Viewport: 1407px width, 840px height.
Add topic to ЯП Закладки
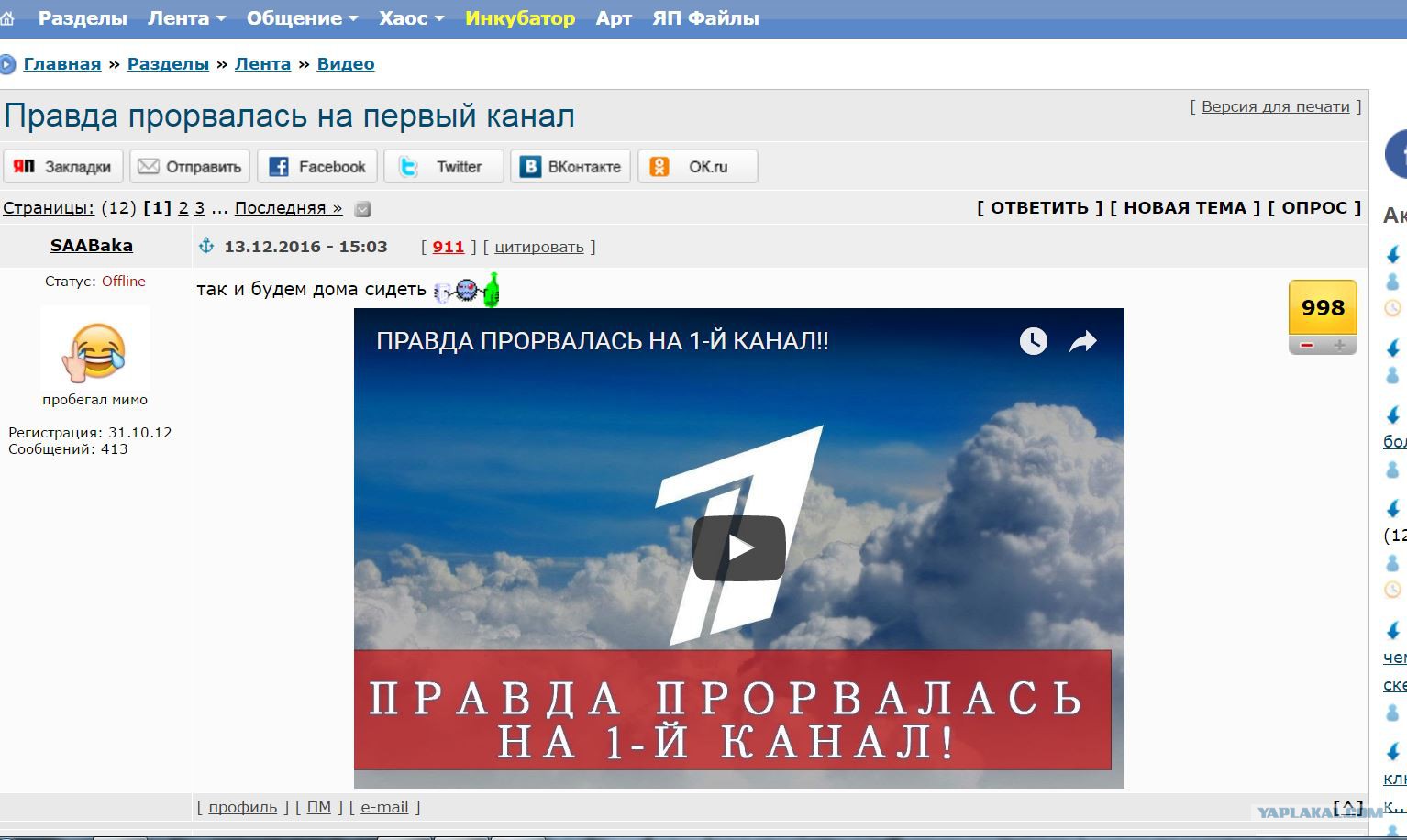click(x=63, y=167)
